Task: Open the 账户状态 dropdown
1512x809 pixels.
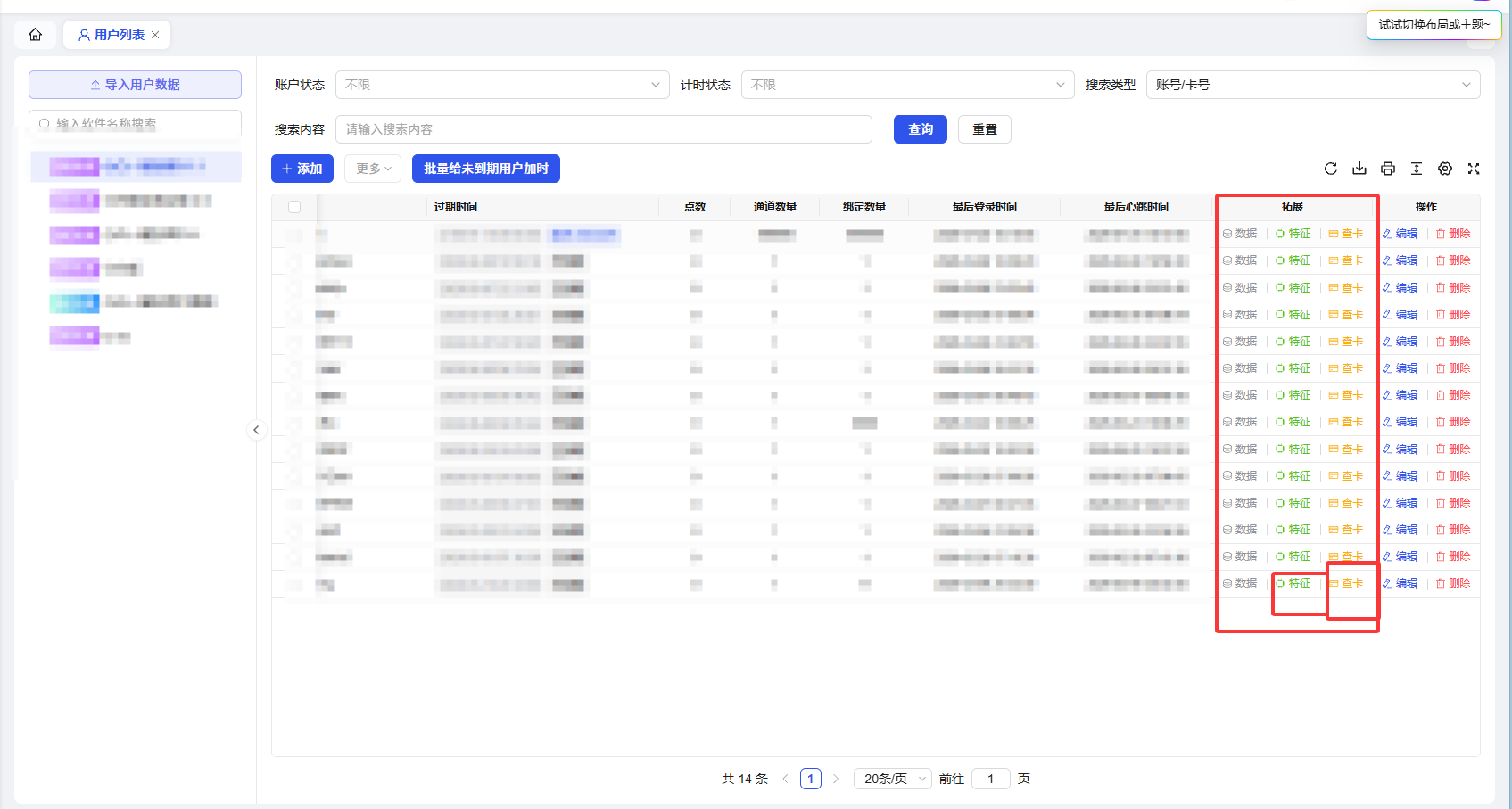Action: click(502, 85)
